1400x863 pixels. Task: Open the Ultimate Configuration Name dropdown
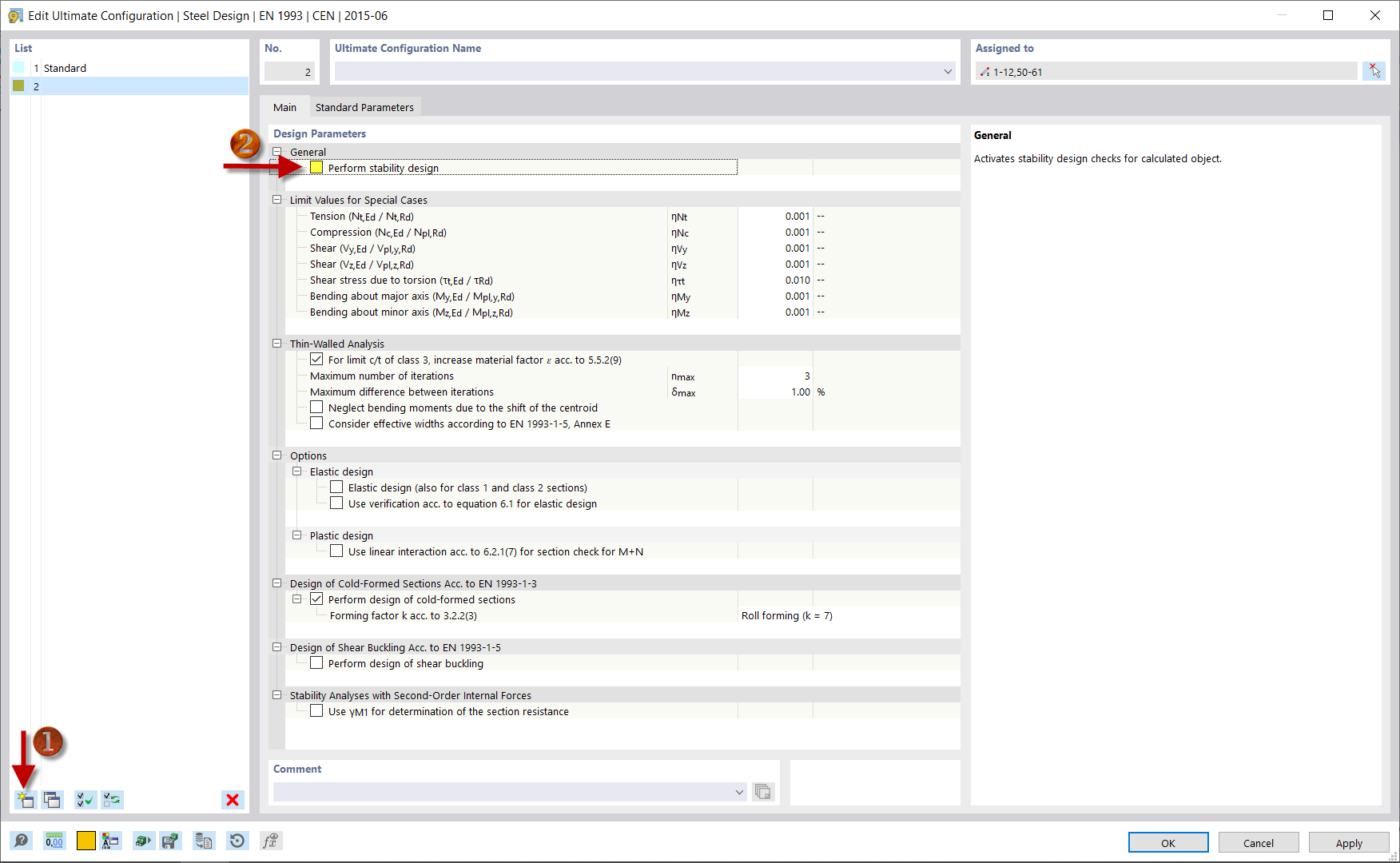(x=948, y=71)
